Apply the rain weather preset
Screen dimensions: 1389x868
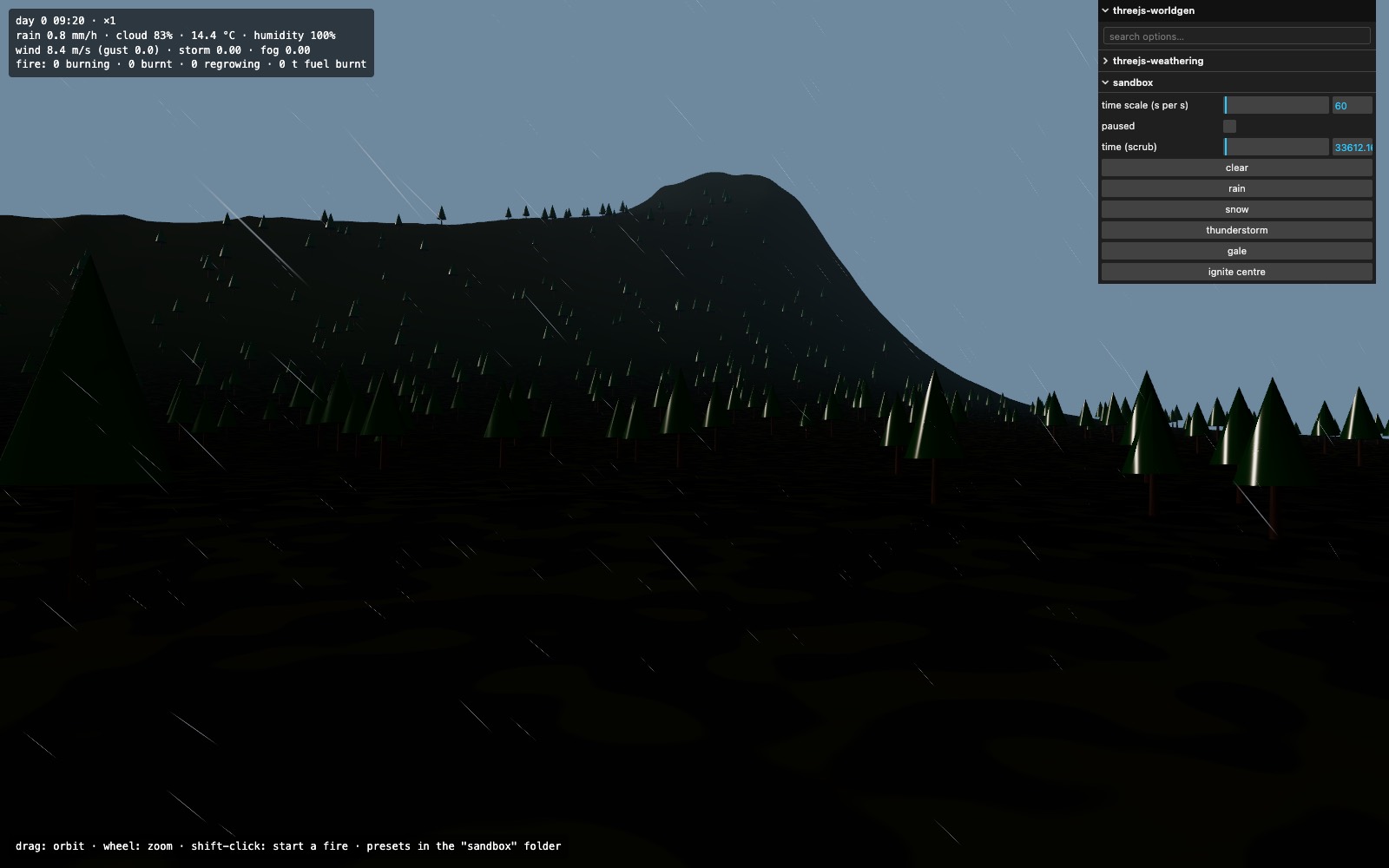click(x=1236, y=188)
